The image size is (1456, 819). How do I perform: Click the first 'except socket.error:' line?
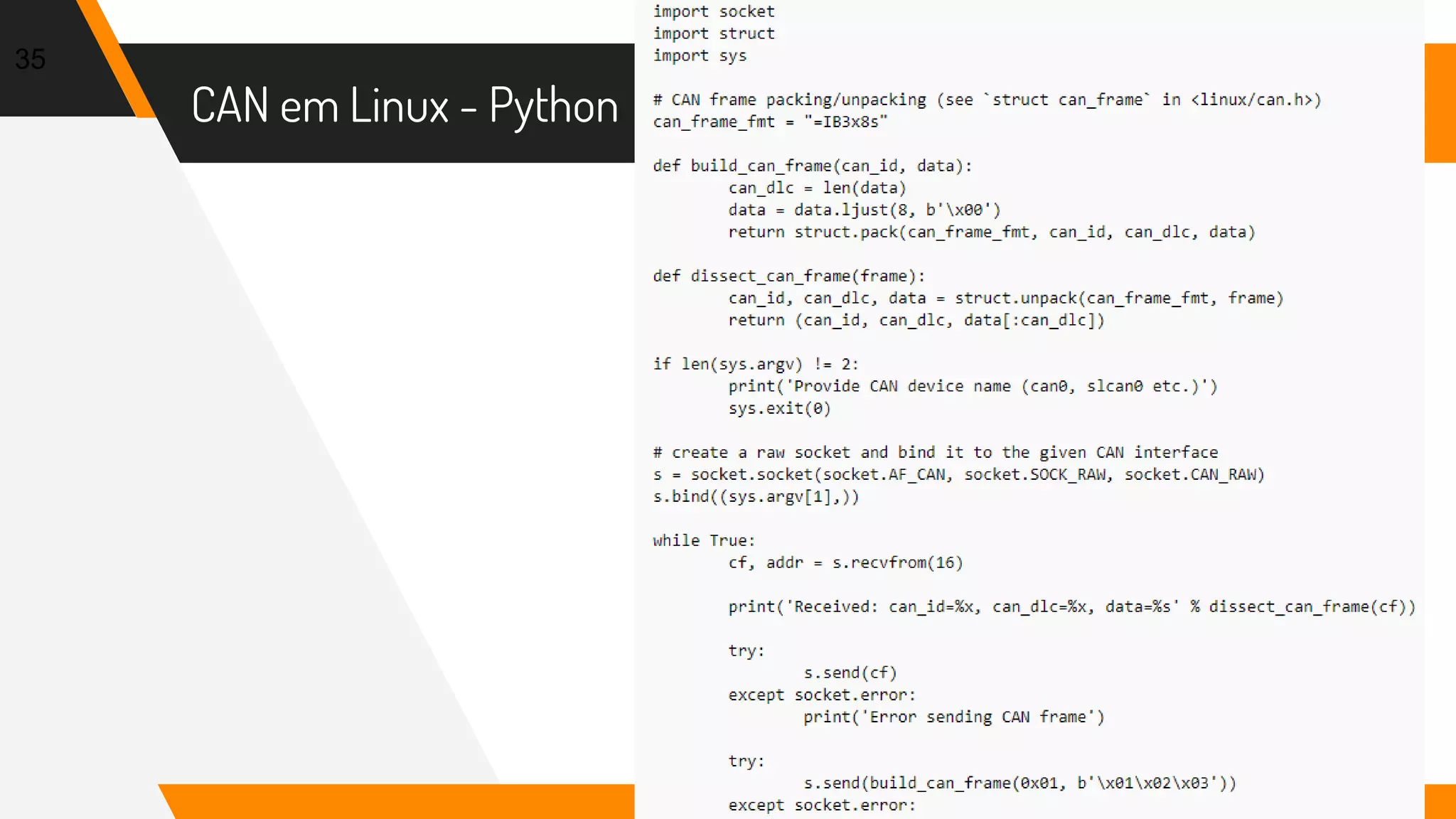click(822, 695)
